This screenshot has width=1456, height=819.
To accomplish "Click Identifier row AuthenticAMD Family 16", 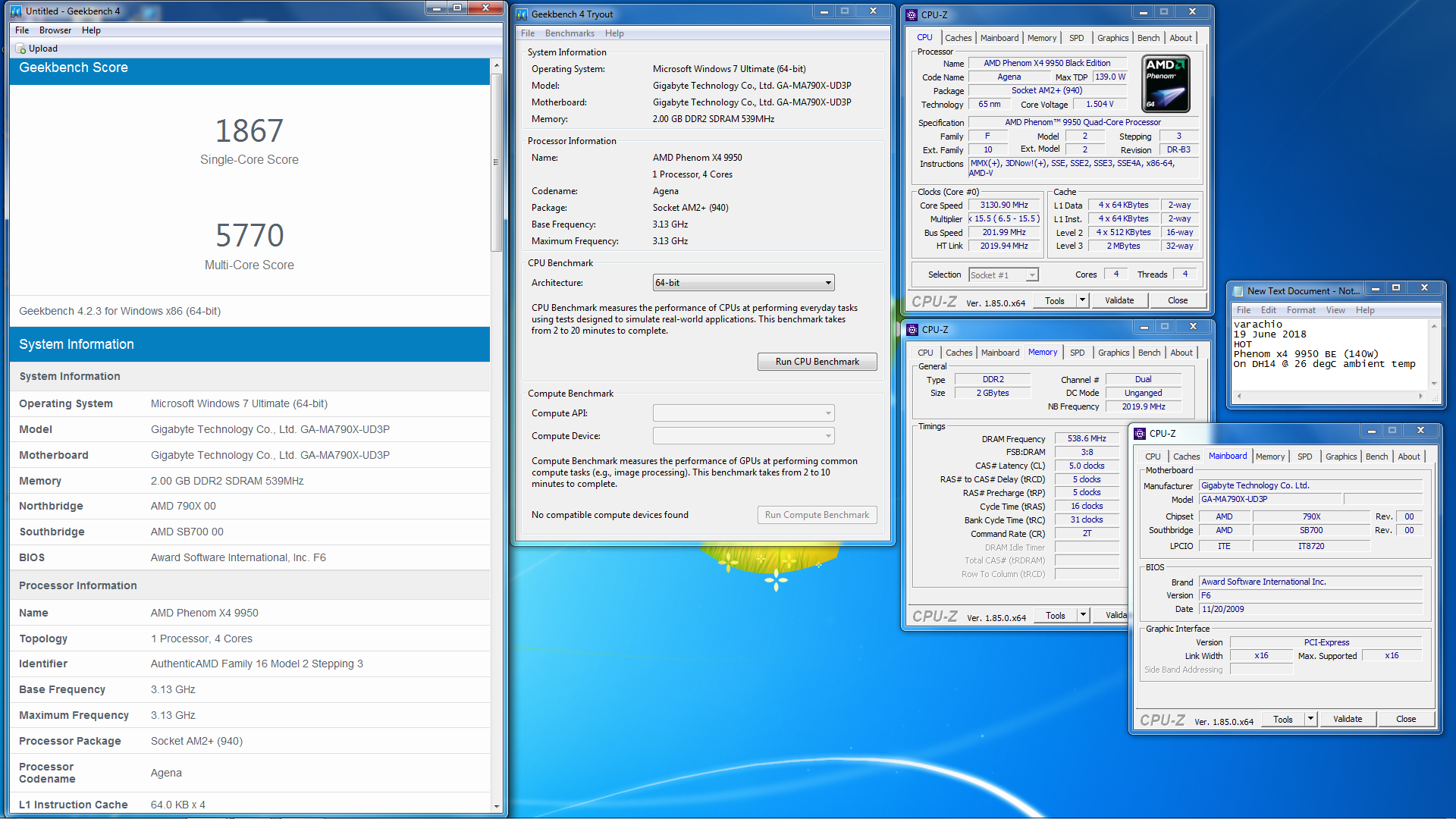I will 249,664.
